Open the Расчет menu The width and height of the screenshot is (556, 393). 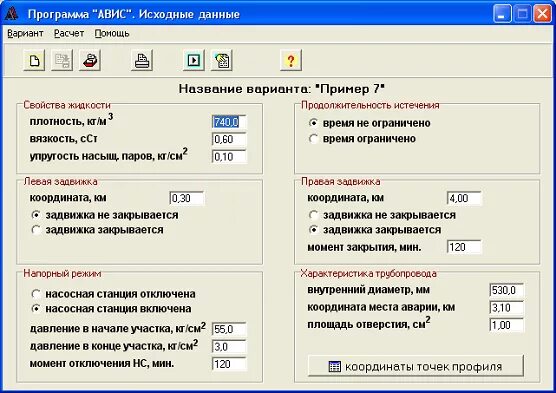click(x=69, y=33)
